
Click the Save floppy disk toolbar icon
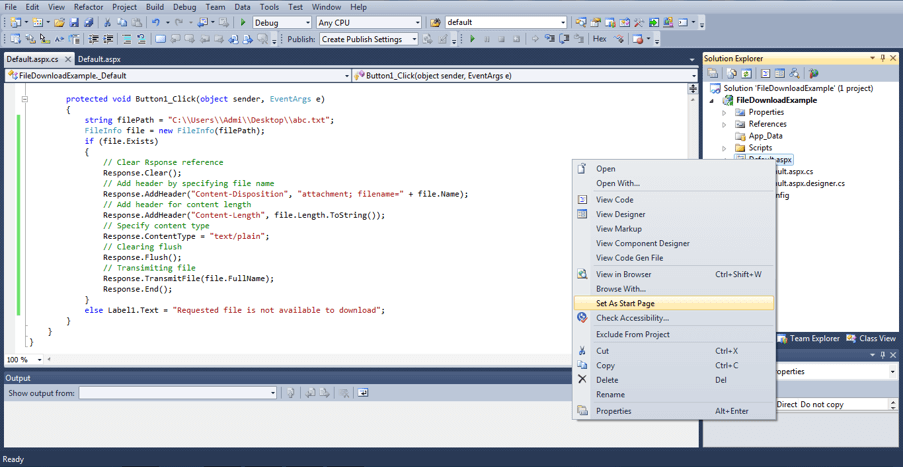coord(74,22)
